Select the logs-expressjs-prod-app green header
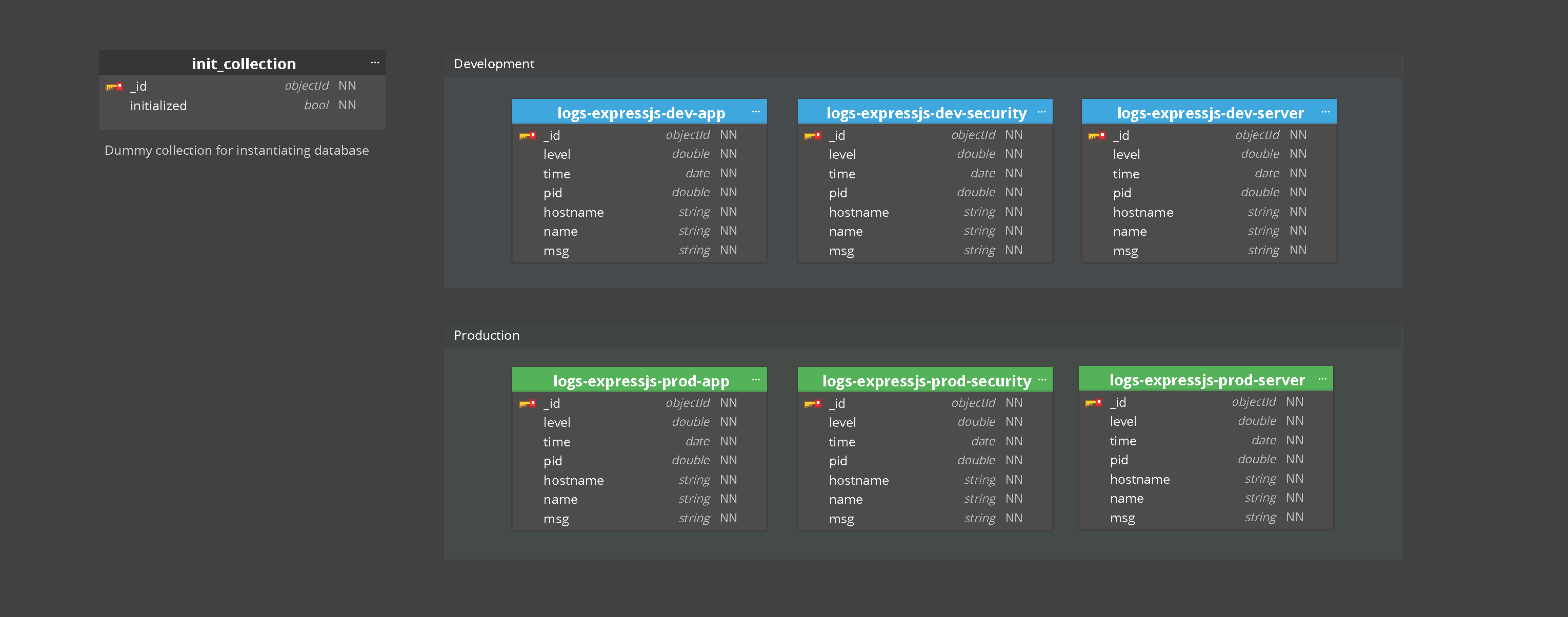The height and width of the screenshot is (617, 1568). pos(639,380)
